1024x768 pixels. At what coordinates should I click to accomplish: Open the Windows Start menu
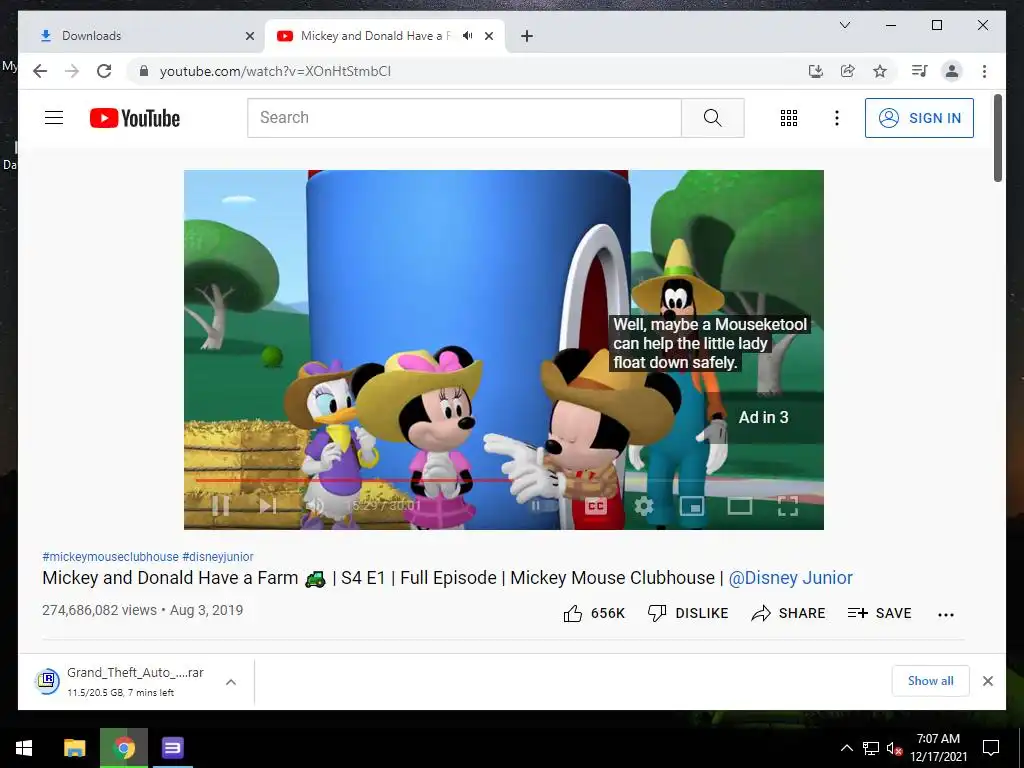pos(24,748)
